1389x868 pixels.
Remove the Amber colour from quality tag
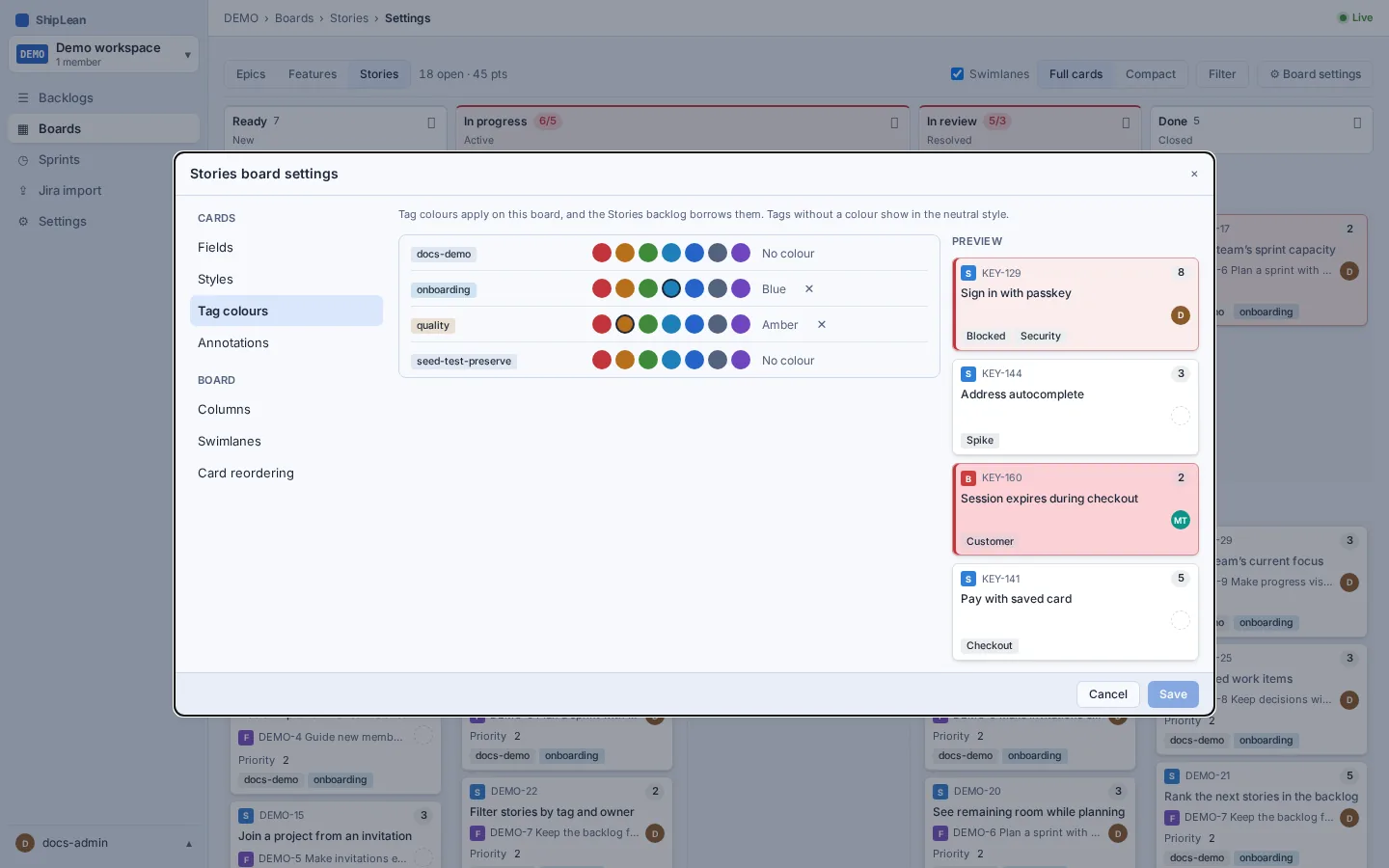(822, 325)
